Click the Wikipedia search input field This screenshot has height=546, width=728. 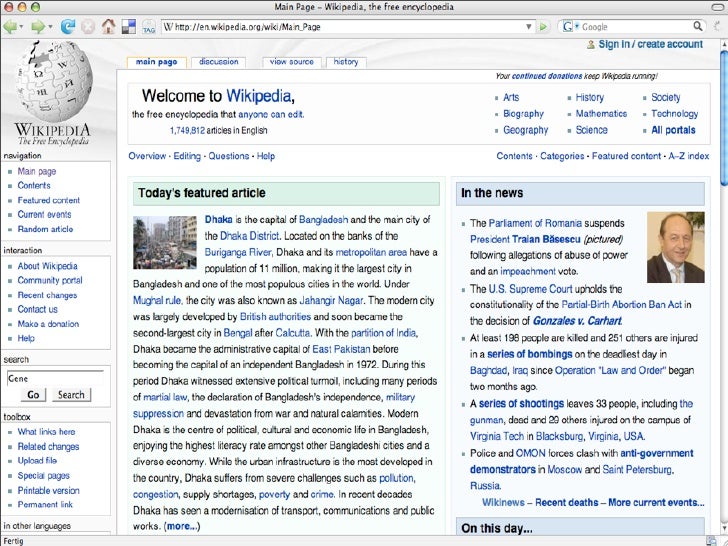tap(55, 379)
